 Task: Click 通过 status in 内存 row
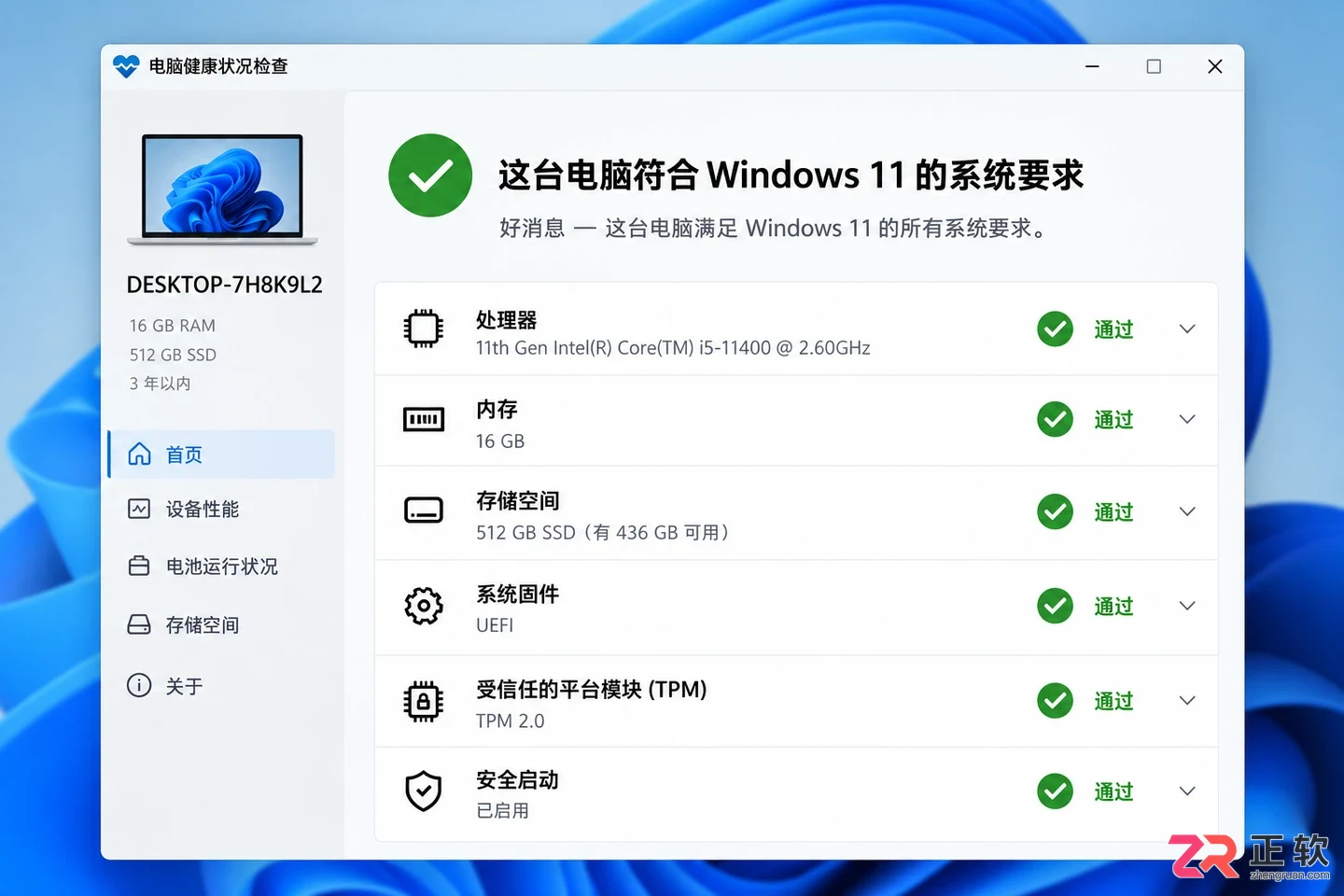[x=1113, y=420]
